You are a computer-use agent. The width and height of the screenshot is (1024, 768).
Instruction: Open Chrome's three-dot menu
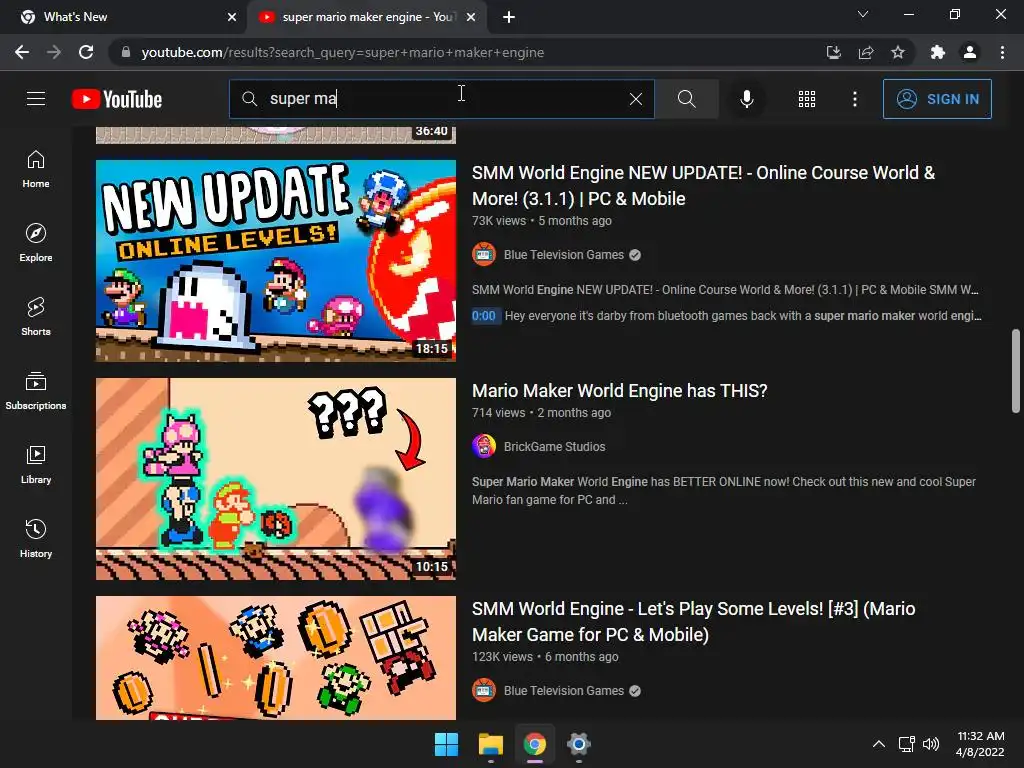[x=1002, y=52]
